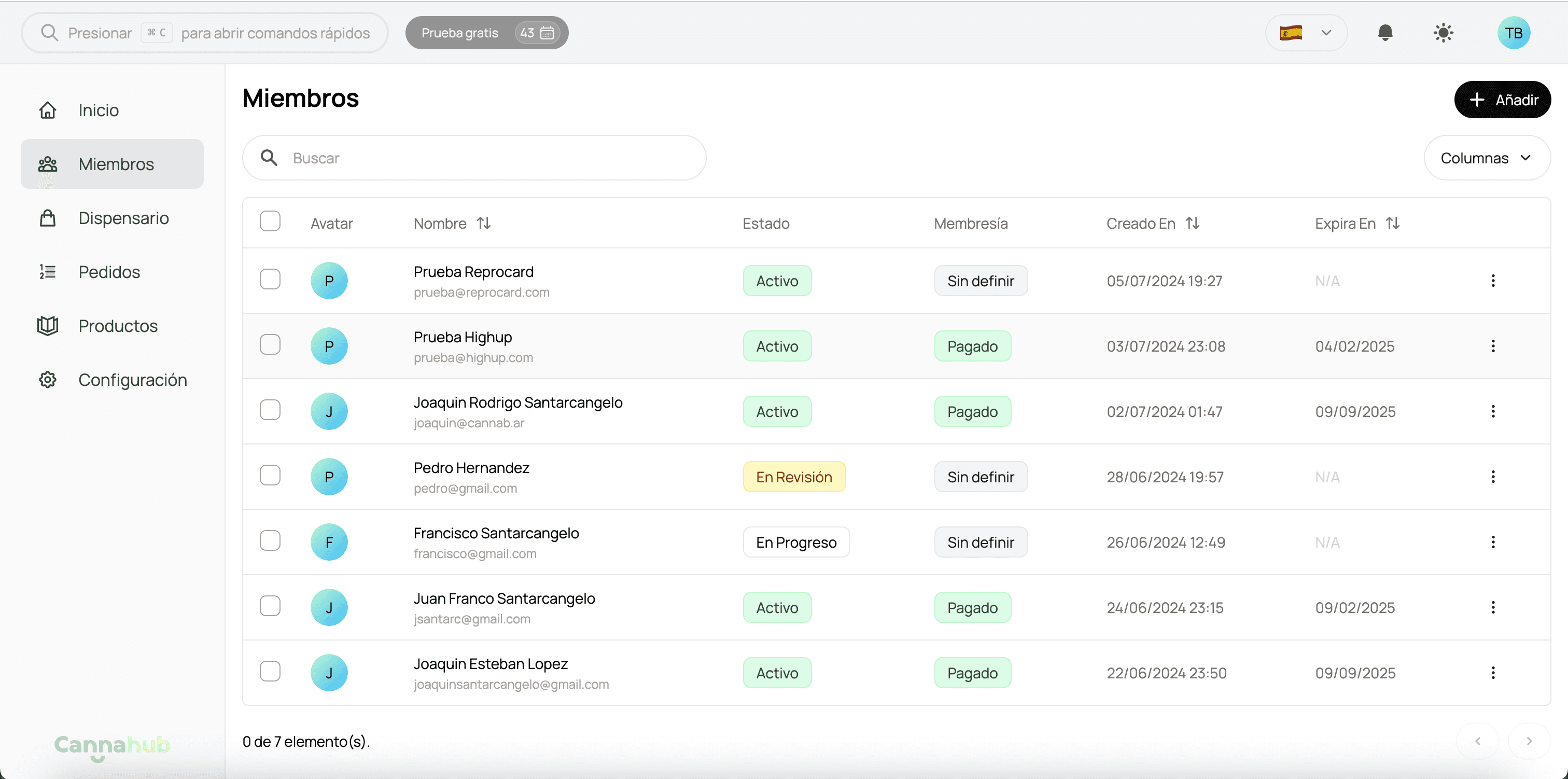The image size is (1568, 779).
Task: Open the Dispensario bag icon section
Action: click(48, 218)
